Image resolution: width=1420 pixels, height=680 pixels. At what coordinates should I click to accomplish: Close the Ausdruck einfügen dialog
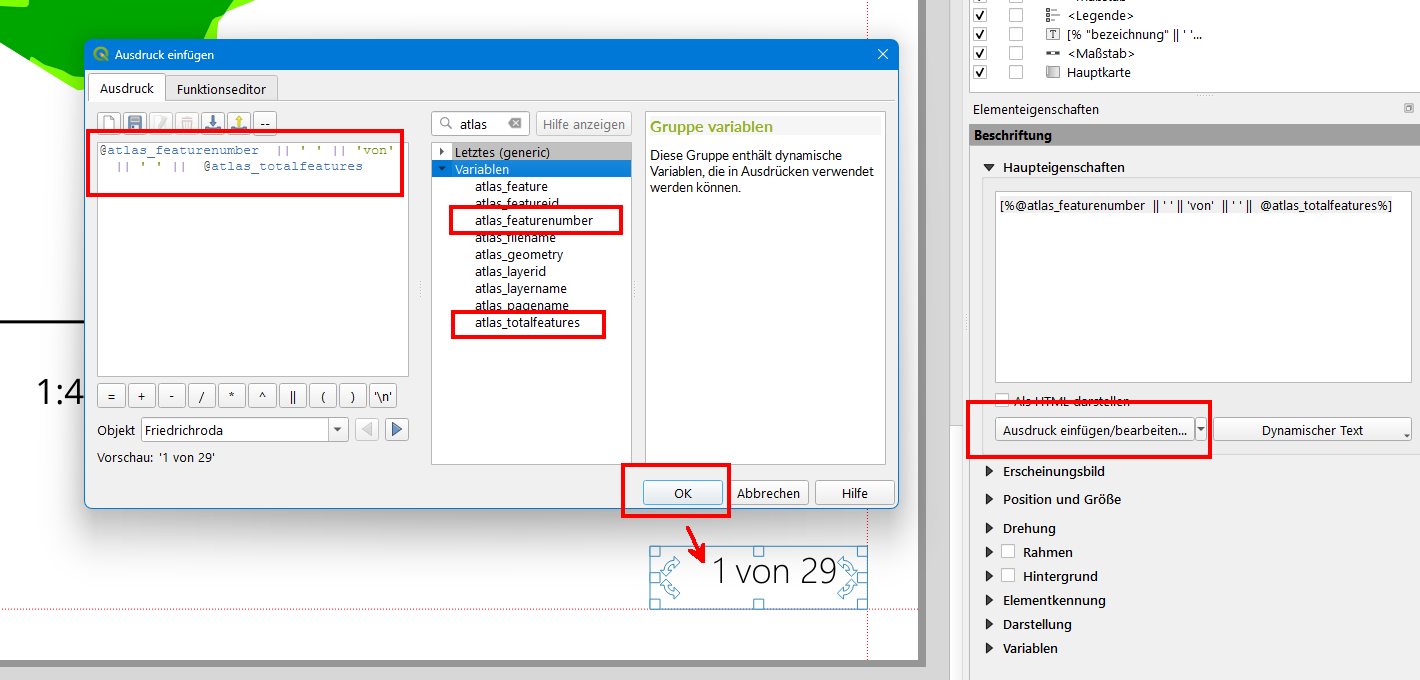click(x=882, y=54)
